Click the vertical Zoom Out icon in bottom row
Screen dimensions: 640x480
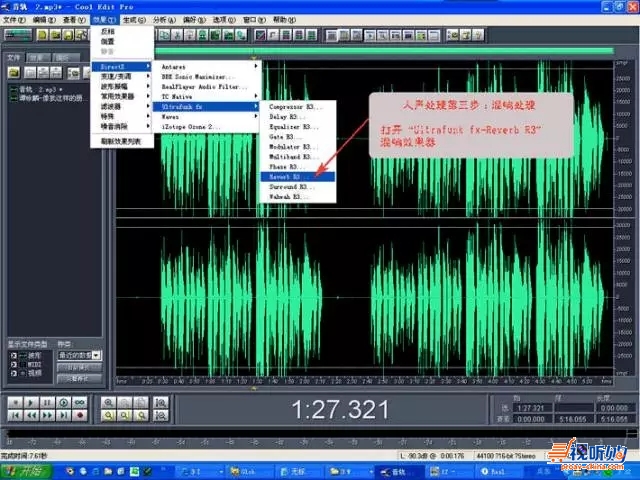click(161, 416)
